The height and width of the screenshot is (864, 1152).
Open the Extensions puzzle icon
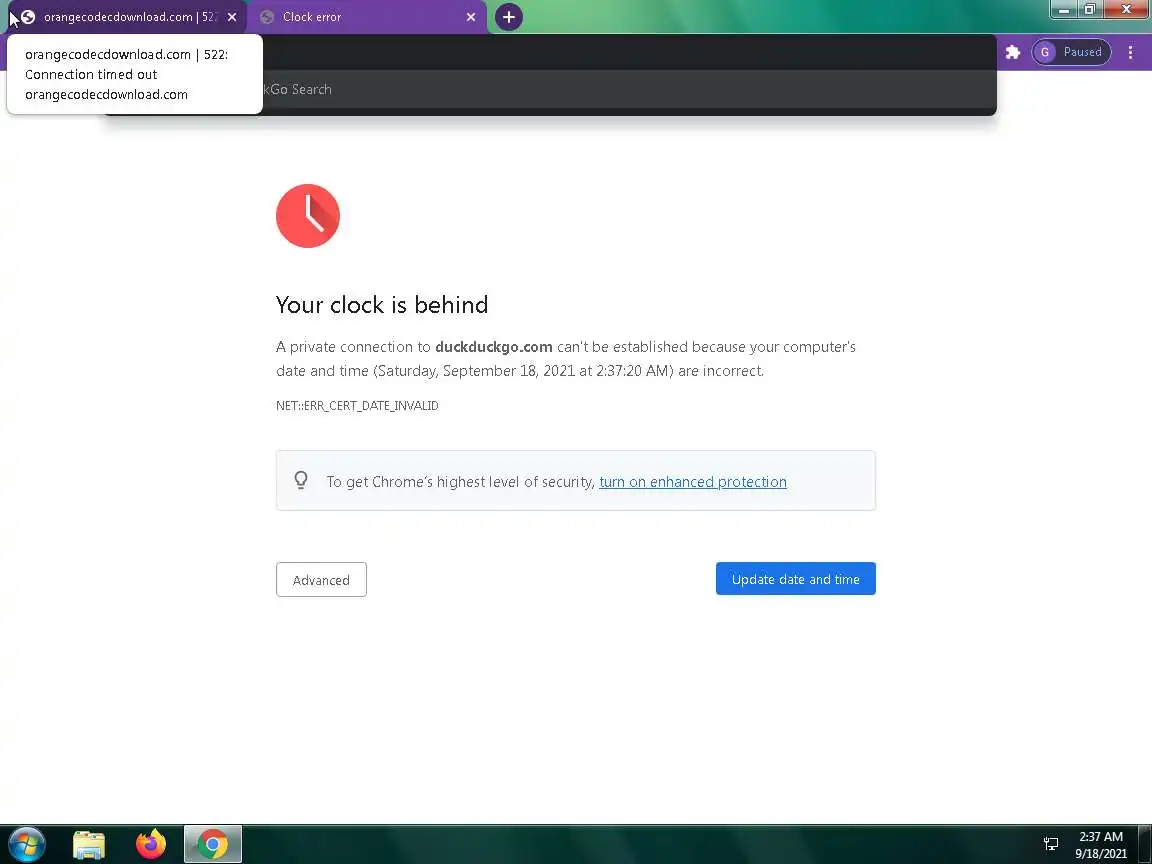coord(1012,52)
